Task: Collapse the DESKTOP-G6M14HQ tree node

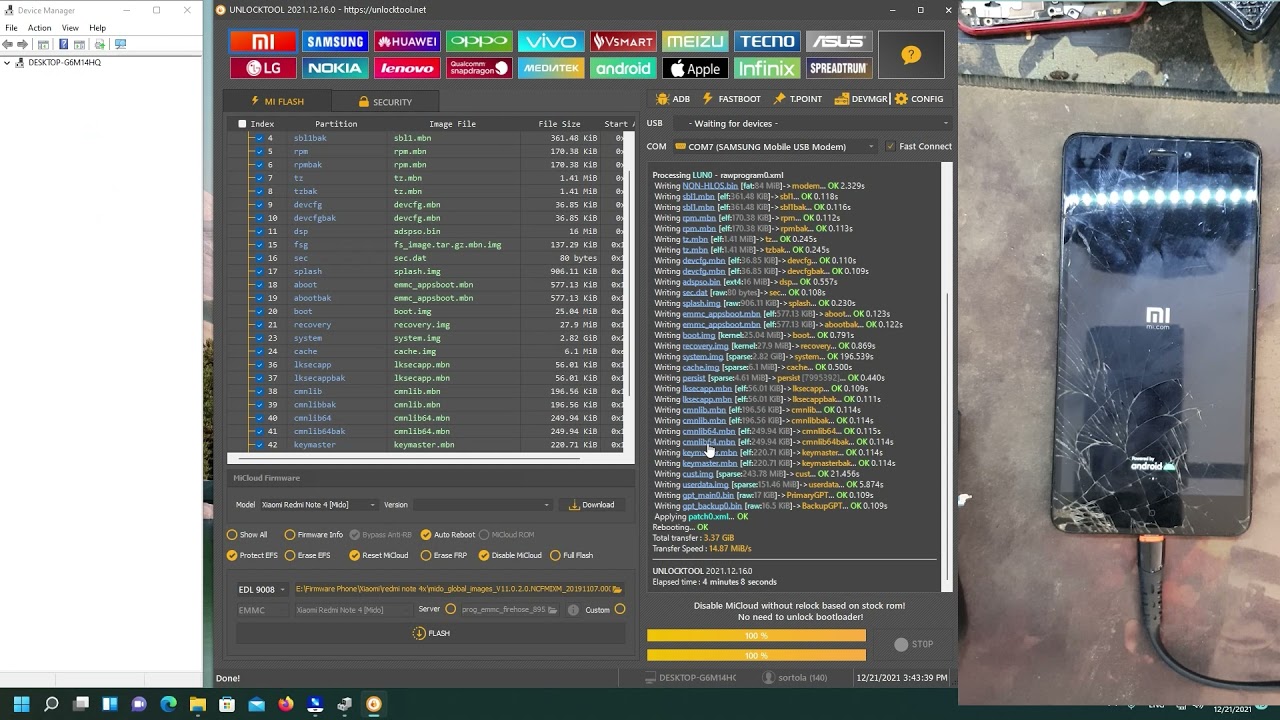Action: click(7, 63)
